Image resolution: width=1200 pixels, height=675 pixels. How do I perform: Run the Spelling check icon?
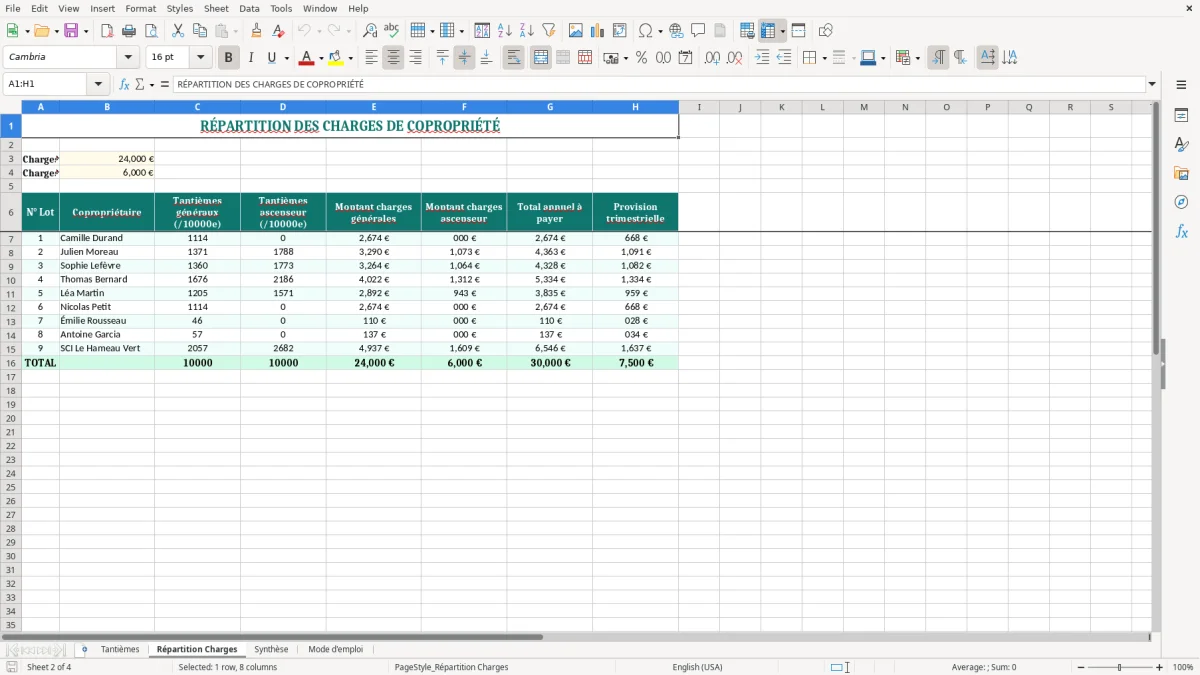point(392,31)
